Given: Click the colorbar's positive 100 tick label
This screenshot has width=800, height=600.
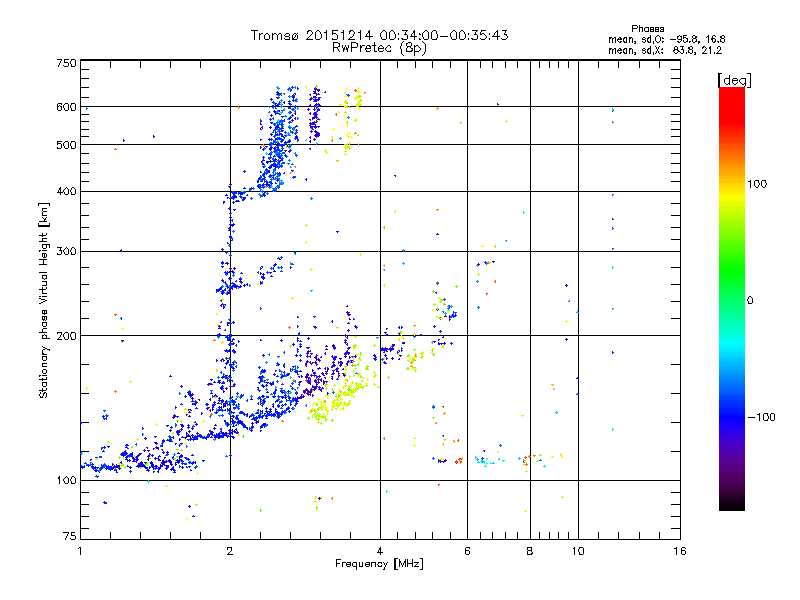Looking at the screenshot, I should tap(757, 184).
